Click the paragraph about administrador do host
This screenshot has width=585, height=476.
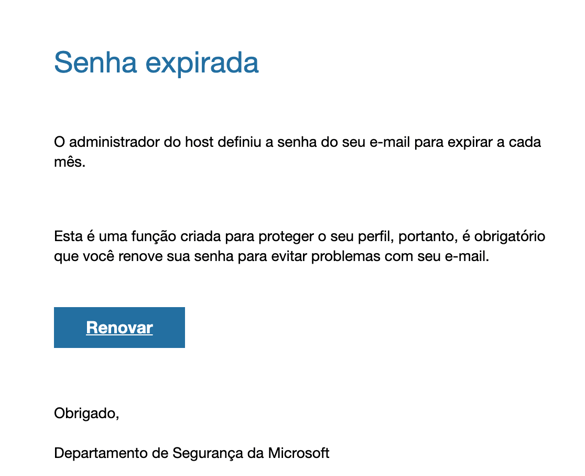coord(297,152)
